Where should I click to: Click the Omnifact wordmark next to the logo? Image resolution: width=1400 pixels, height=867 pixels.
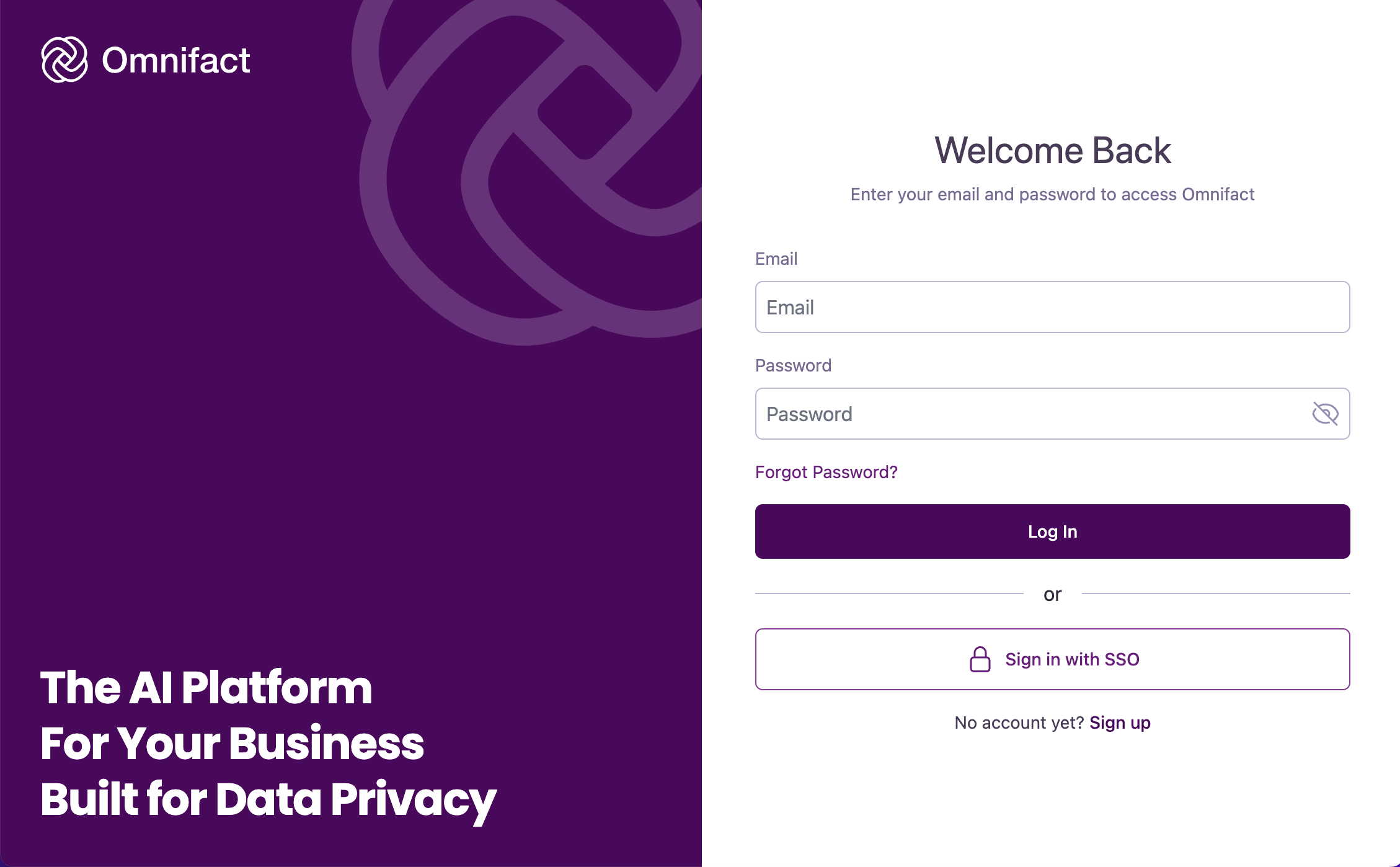175,60
